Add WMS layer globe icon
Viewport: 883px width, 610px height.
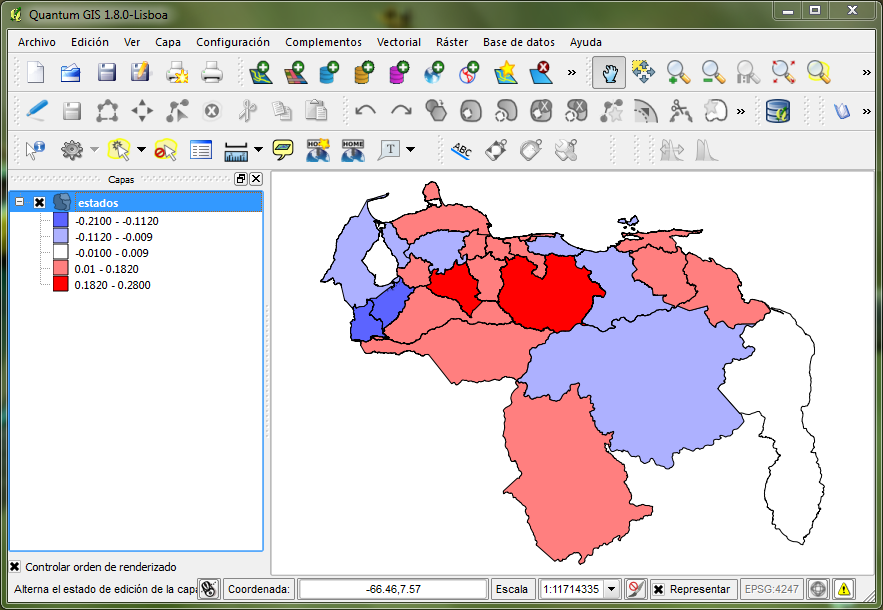434,73
